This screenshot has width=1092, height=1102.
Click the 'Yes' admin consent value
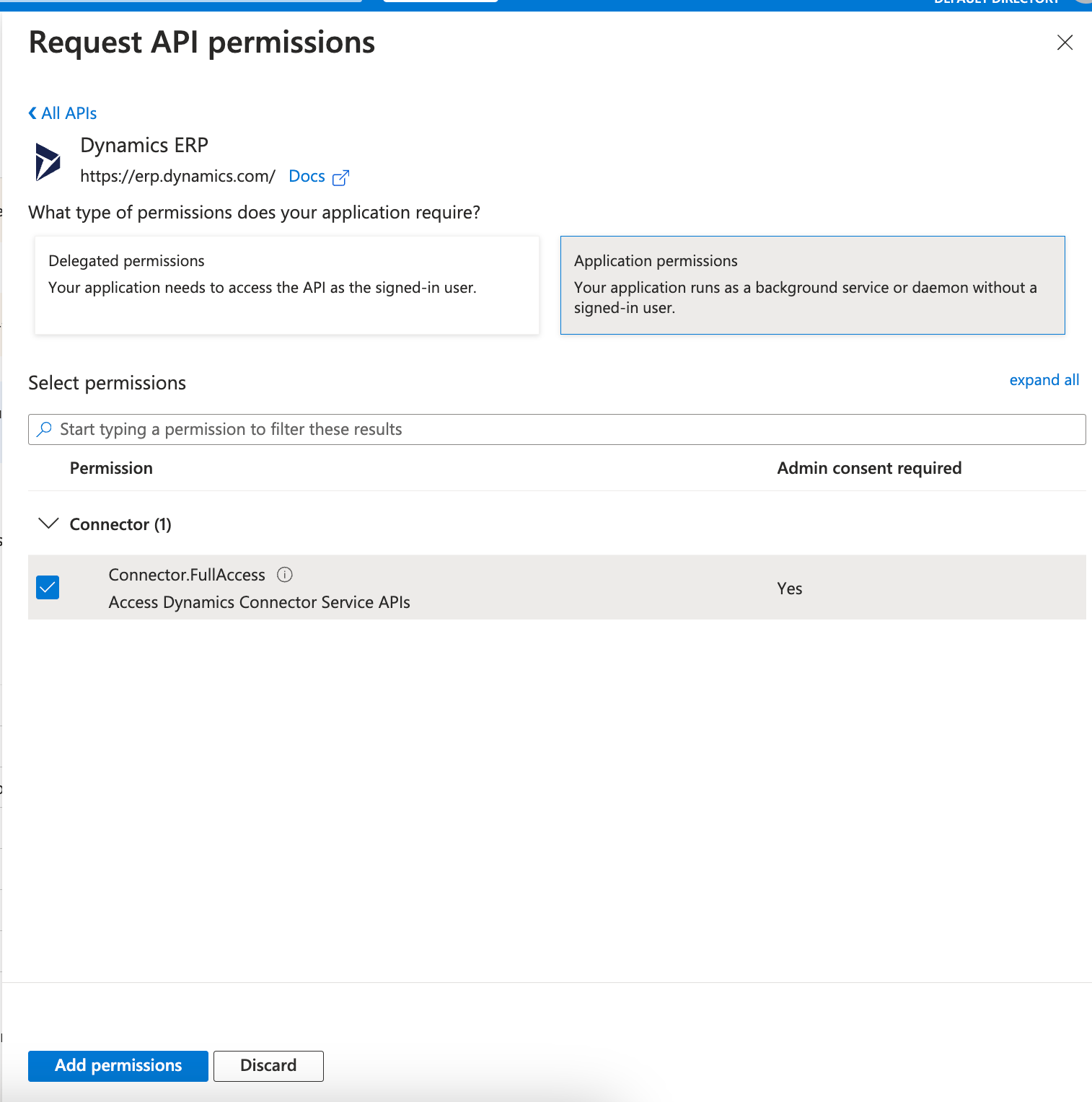[790, 589]
